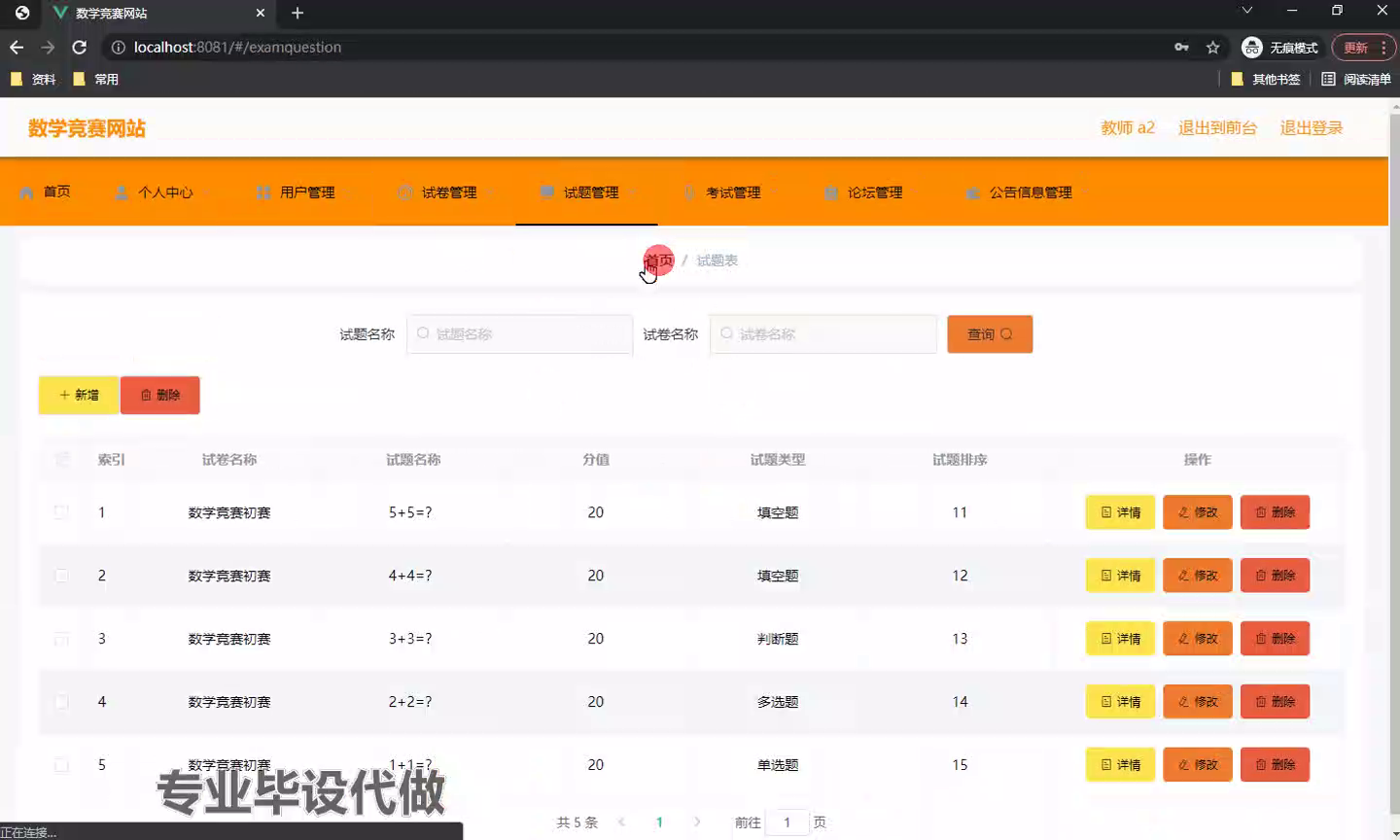Open 首页 in orange navigation bar

tap(45, 192)
